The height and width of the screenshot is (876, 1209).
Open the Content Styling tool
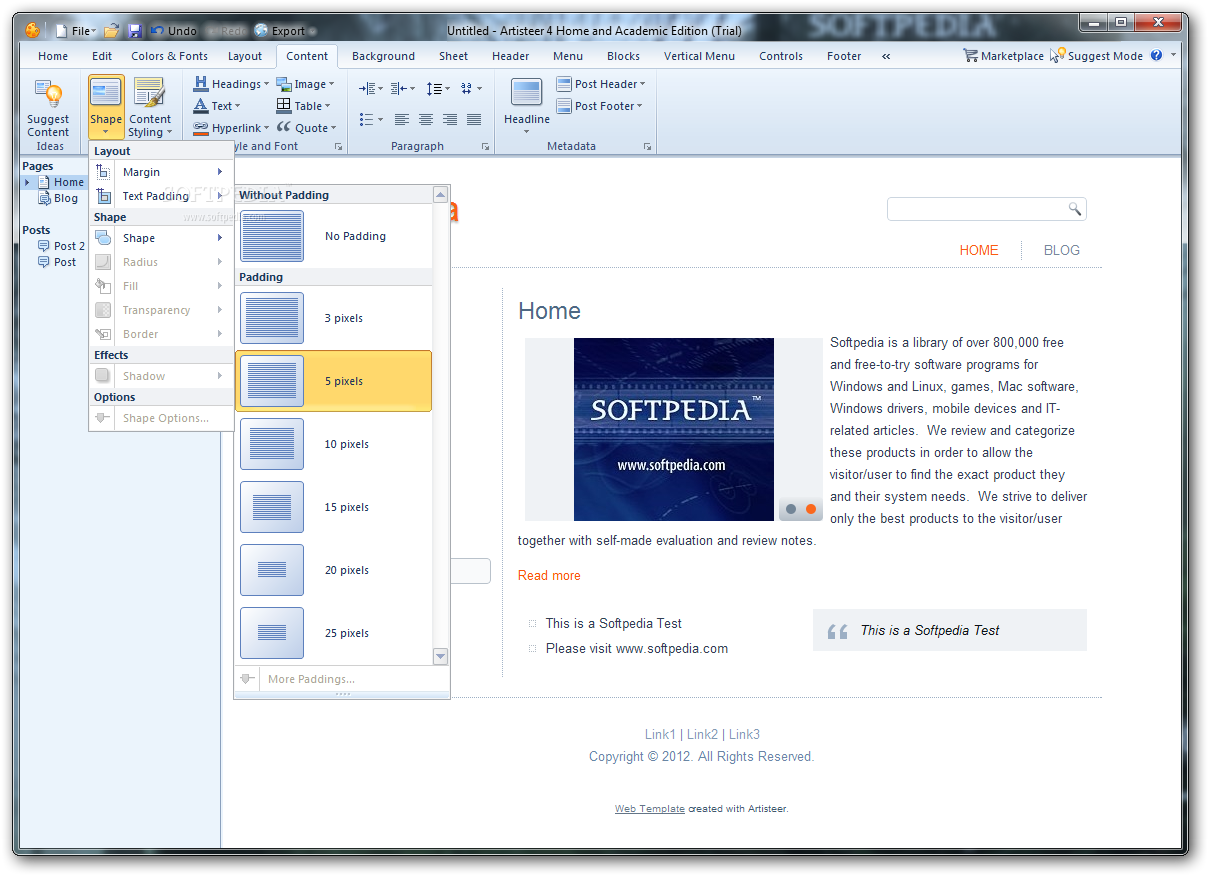[150, 107]
